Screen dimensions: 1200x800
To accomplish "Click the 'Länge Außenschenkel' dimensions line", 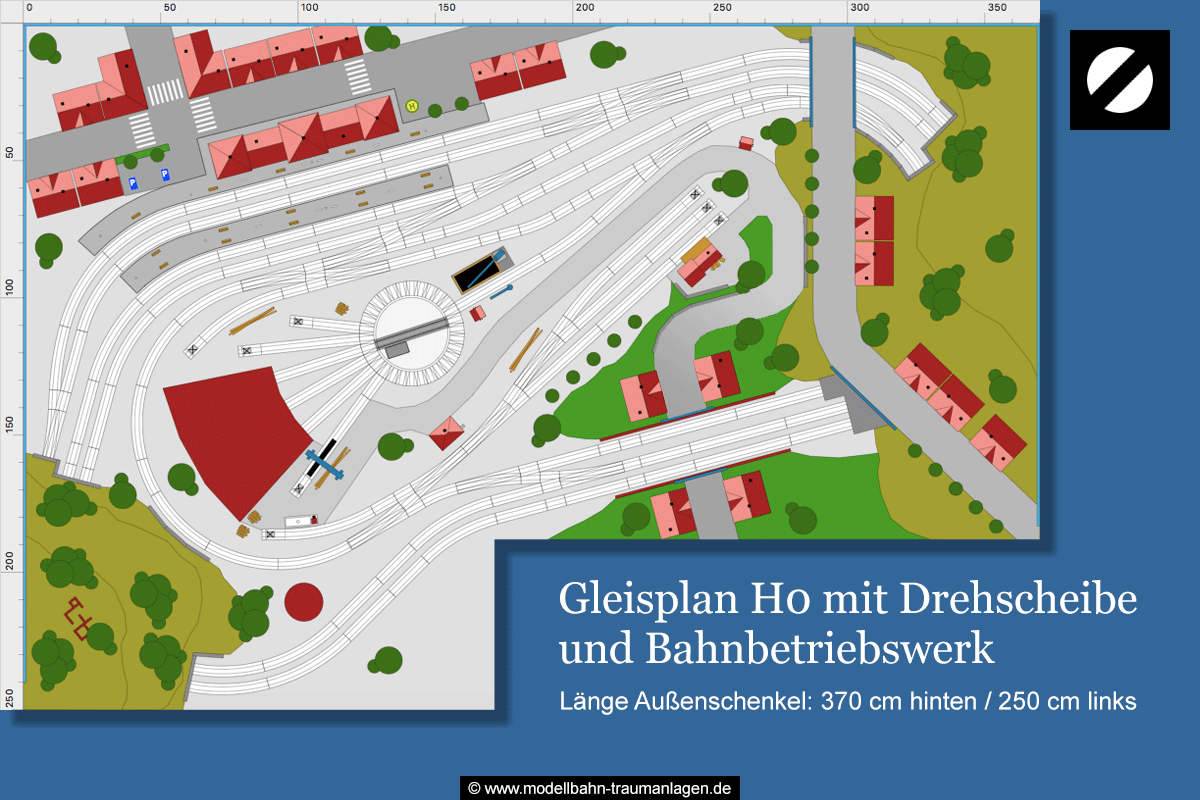I will [848, 702].
